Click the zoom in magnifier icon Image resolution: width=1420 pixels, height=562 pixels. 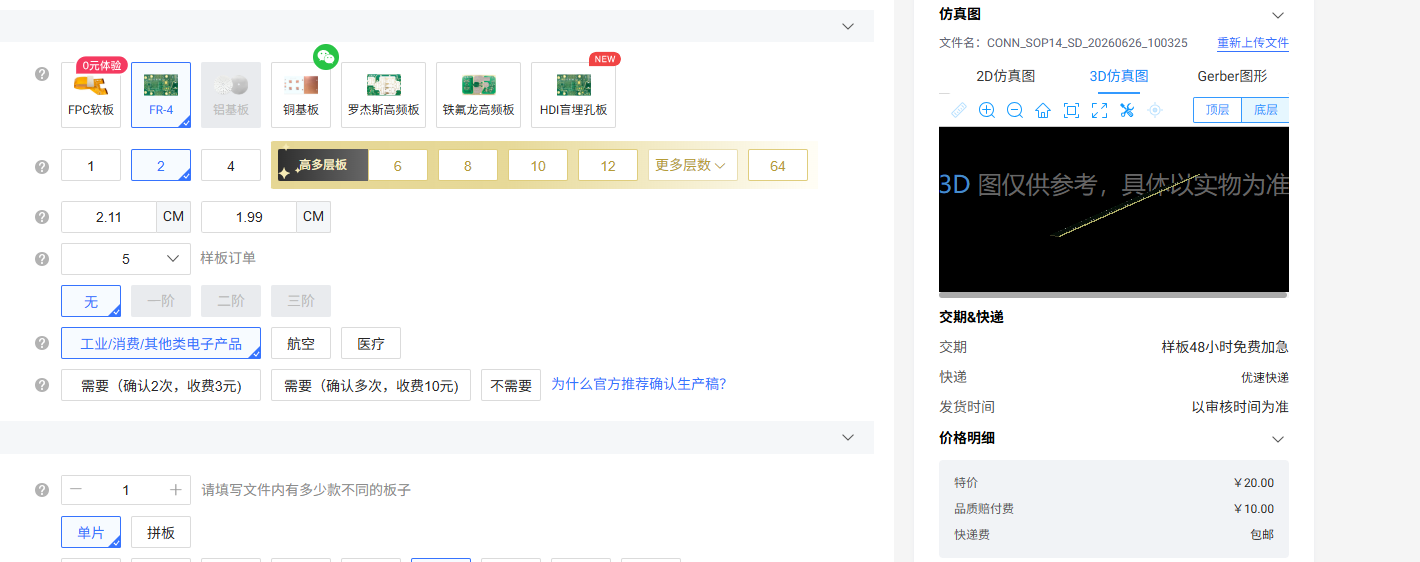(987, 110)
